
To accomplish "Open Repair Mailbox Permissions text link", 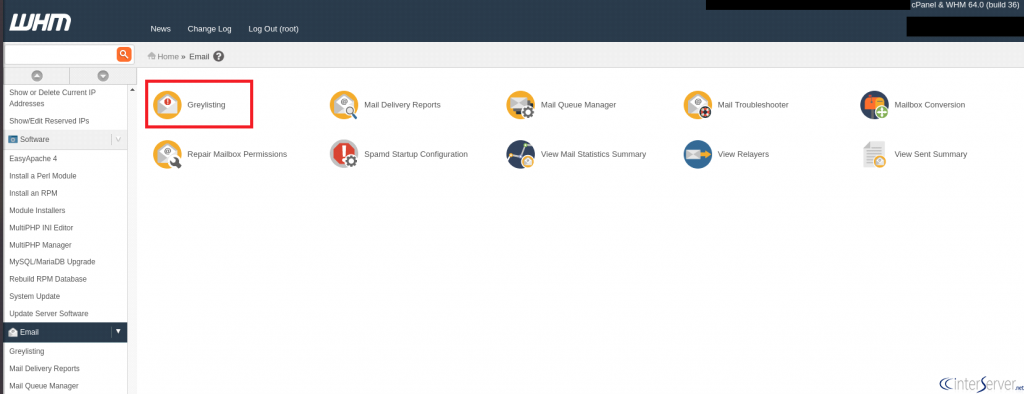I will click(237, 154).
